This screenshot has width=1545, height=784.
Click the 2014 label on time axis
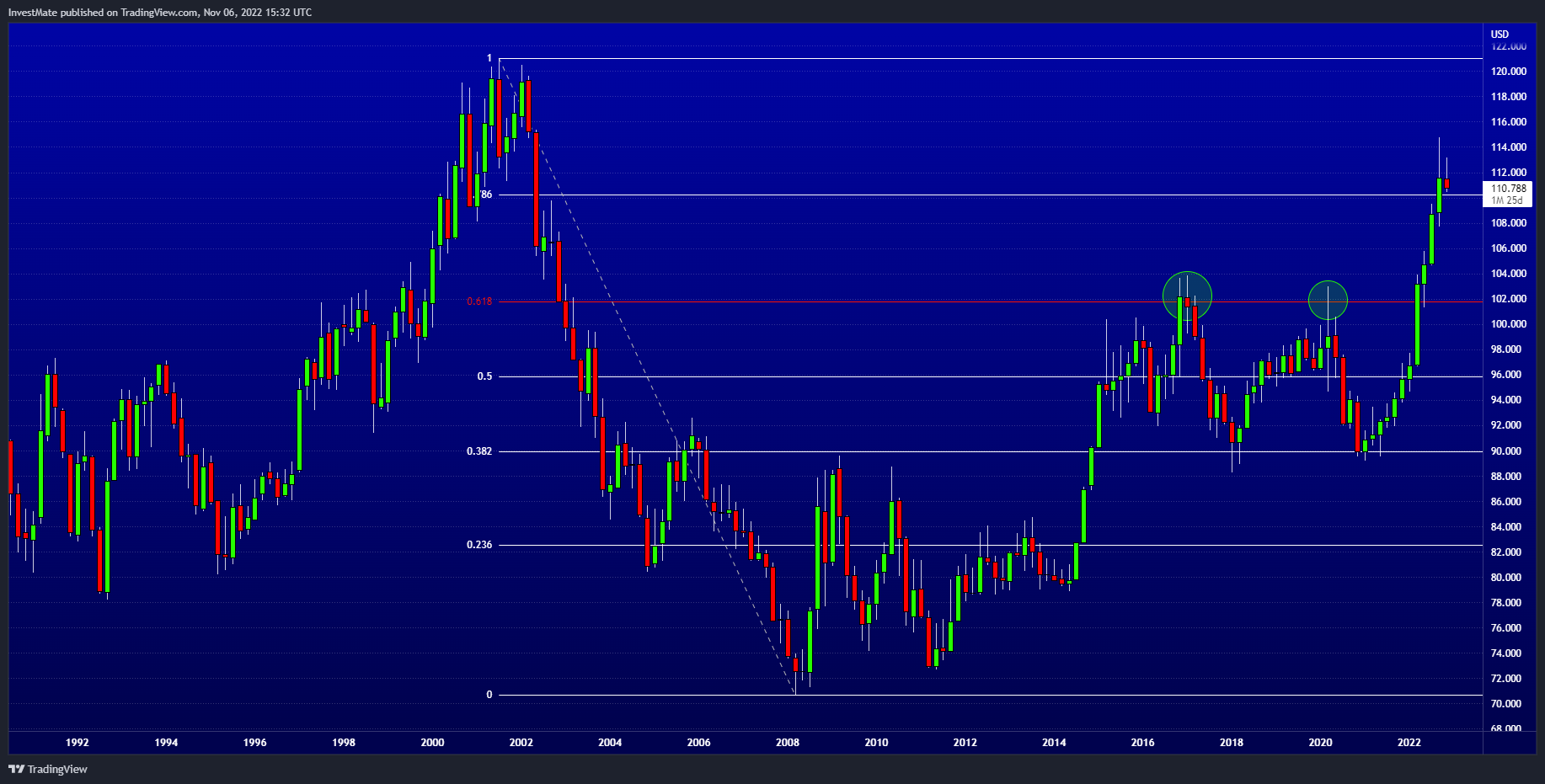click(x=1054, y=743)
